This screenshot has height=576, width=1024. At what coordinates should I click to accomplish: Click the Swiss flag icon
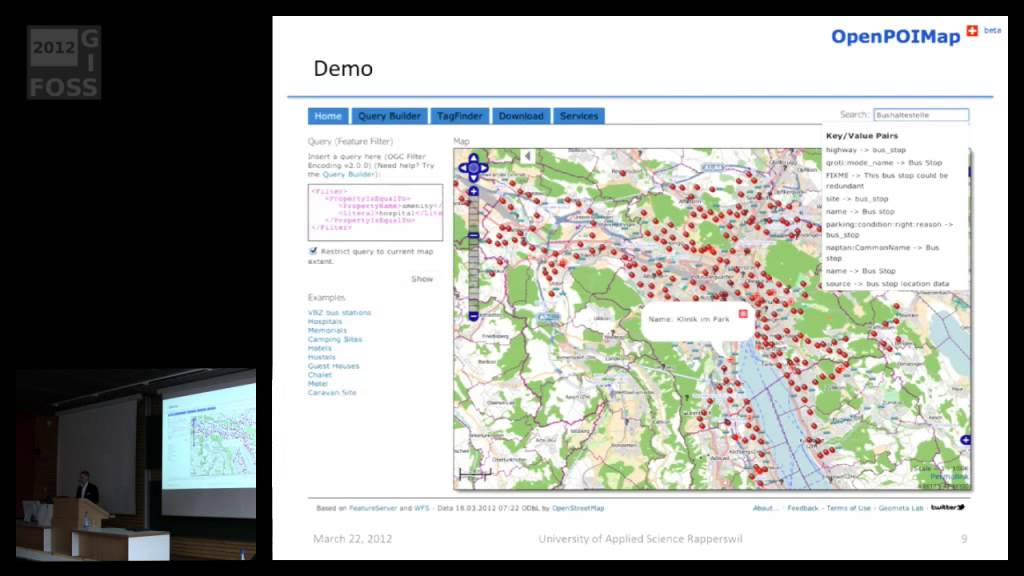tap(972, 30)
